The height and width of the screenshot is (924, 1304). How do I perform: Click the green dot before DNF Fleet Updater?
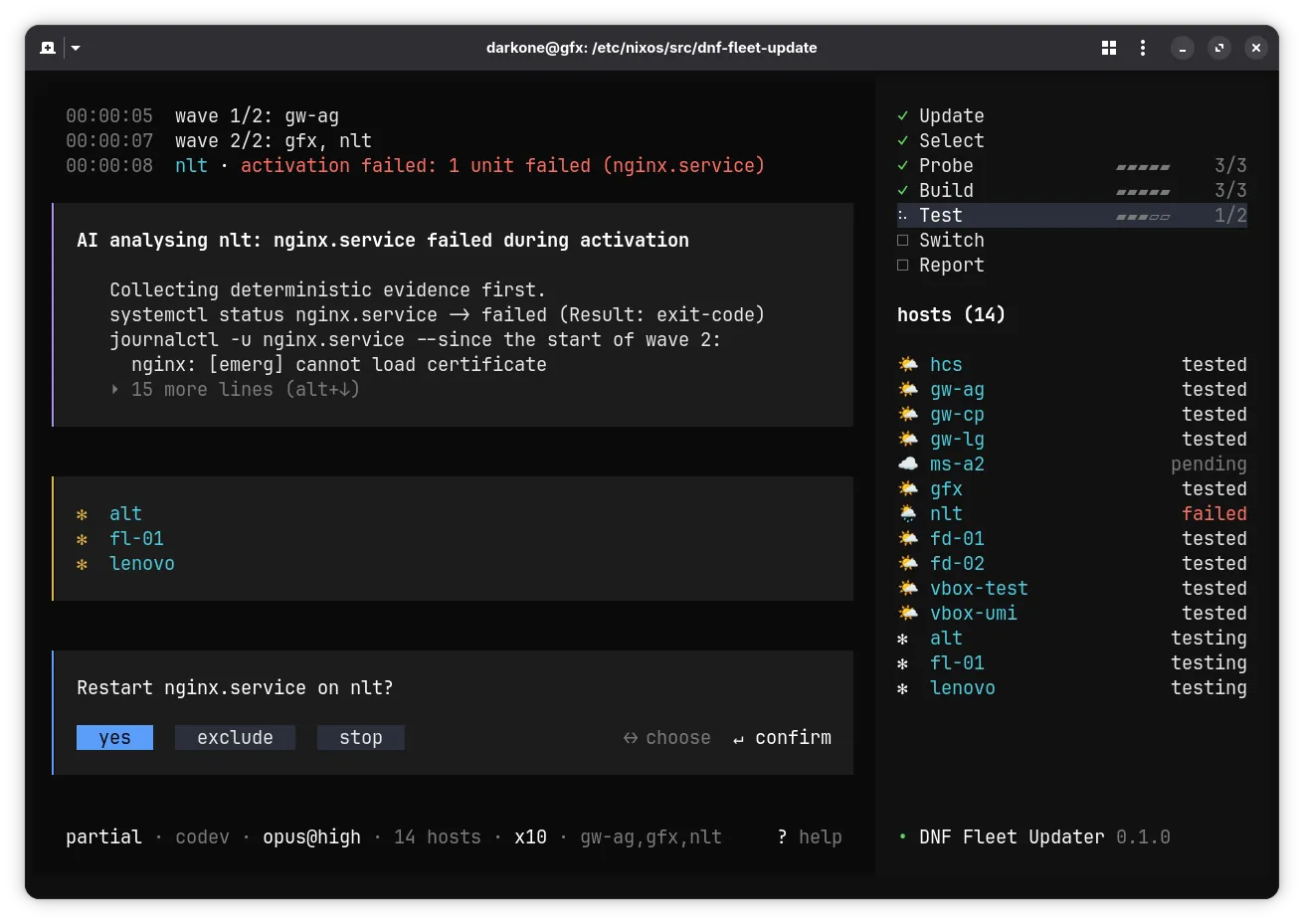902,837
